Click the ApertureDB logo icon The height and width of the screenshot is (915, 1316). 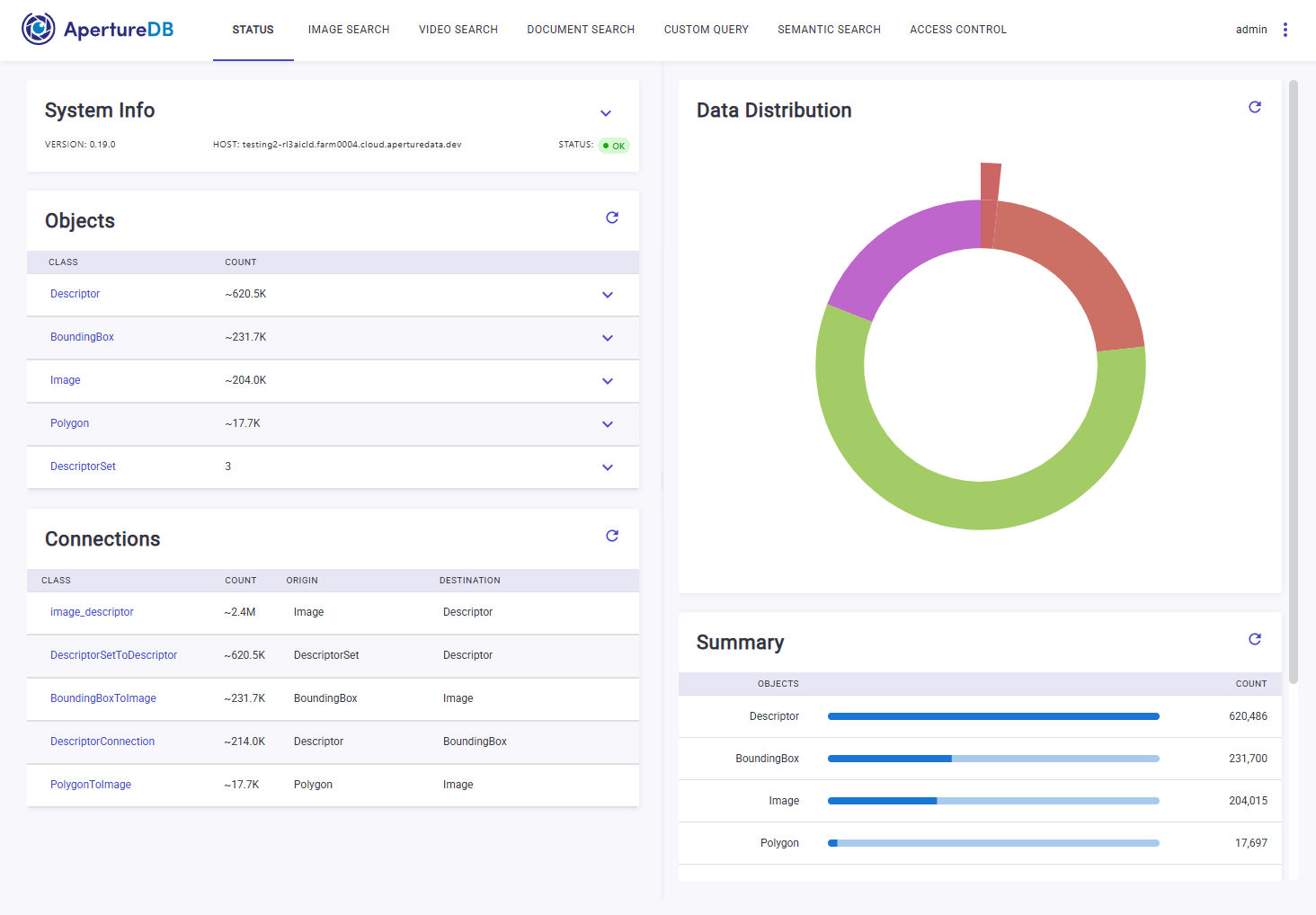pos(39,29)
